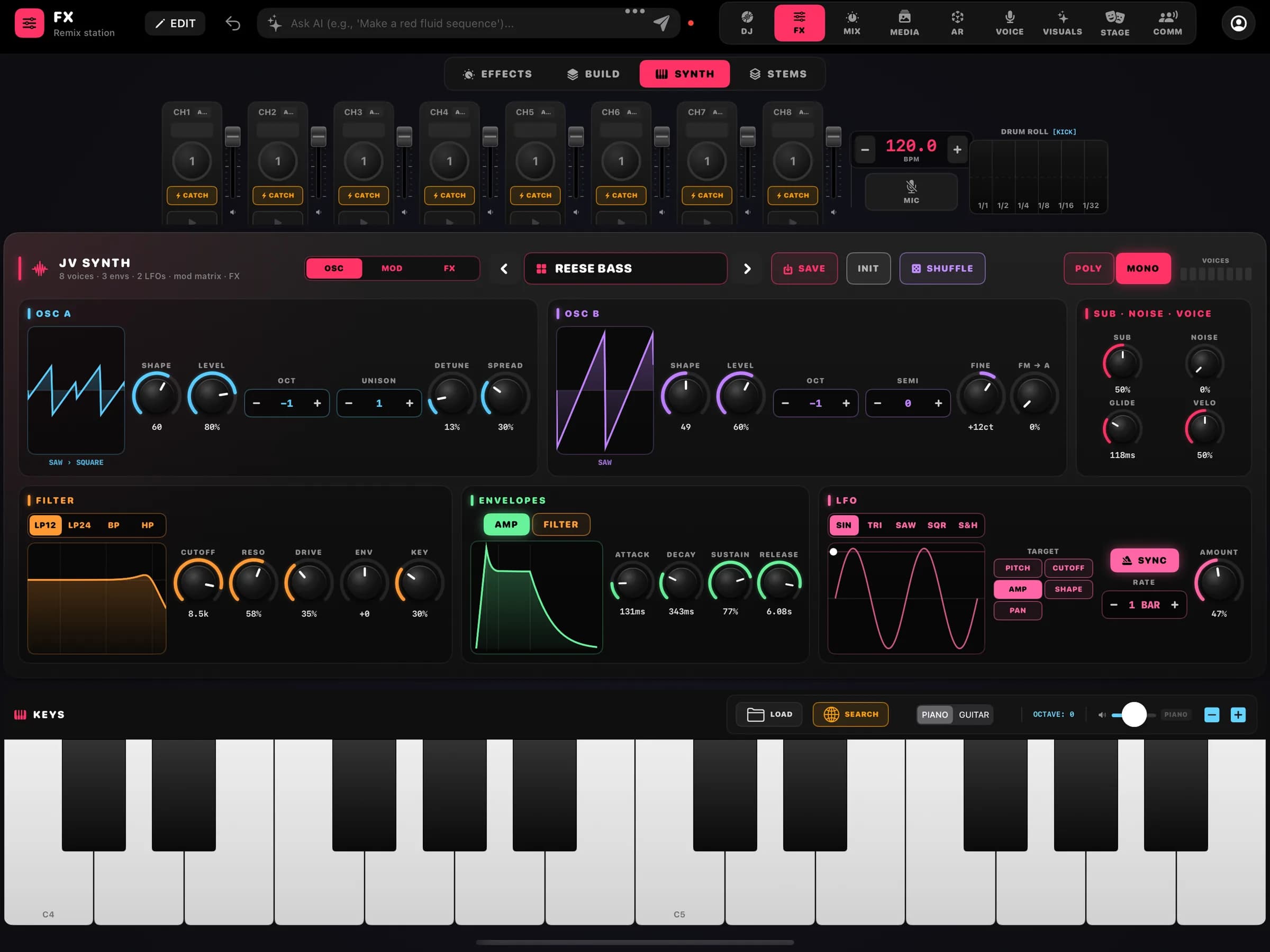The width and height of the screenshot is (1270, 952).
Task: Increase LFO rate with plus
Action: coord(1175,605)
